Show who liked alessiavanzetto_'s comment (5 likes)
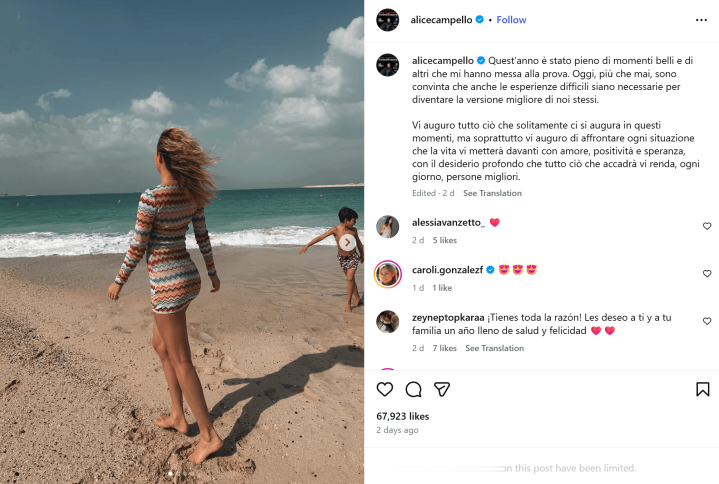The height and width of the screenshot is (484, 719). (x=444, y=240)
